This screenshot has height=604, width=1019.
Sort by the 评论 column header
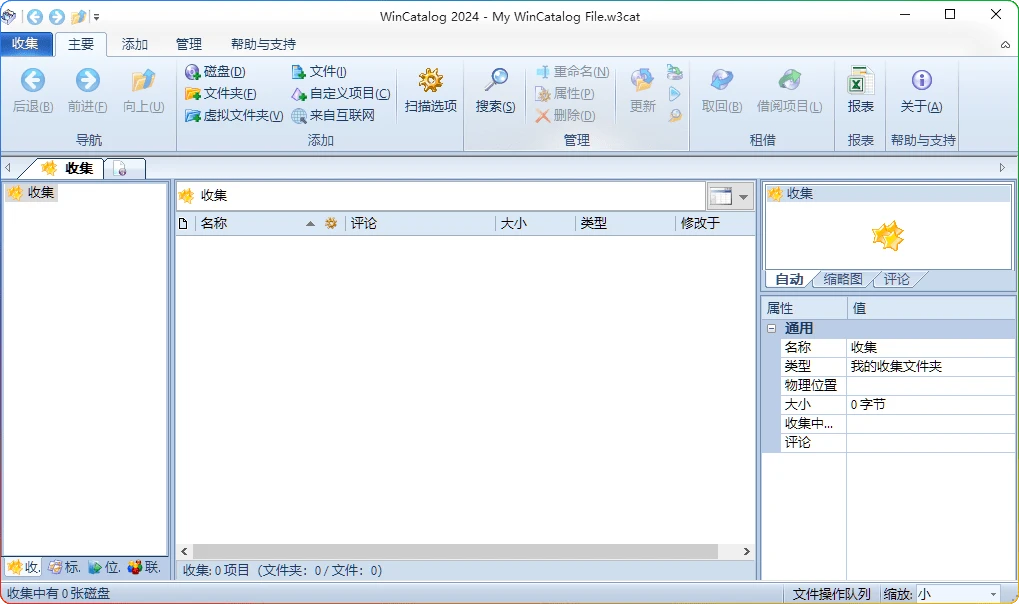coord(420,224)
